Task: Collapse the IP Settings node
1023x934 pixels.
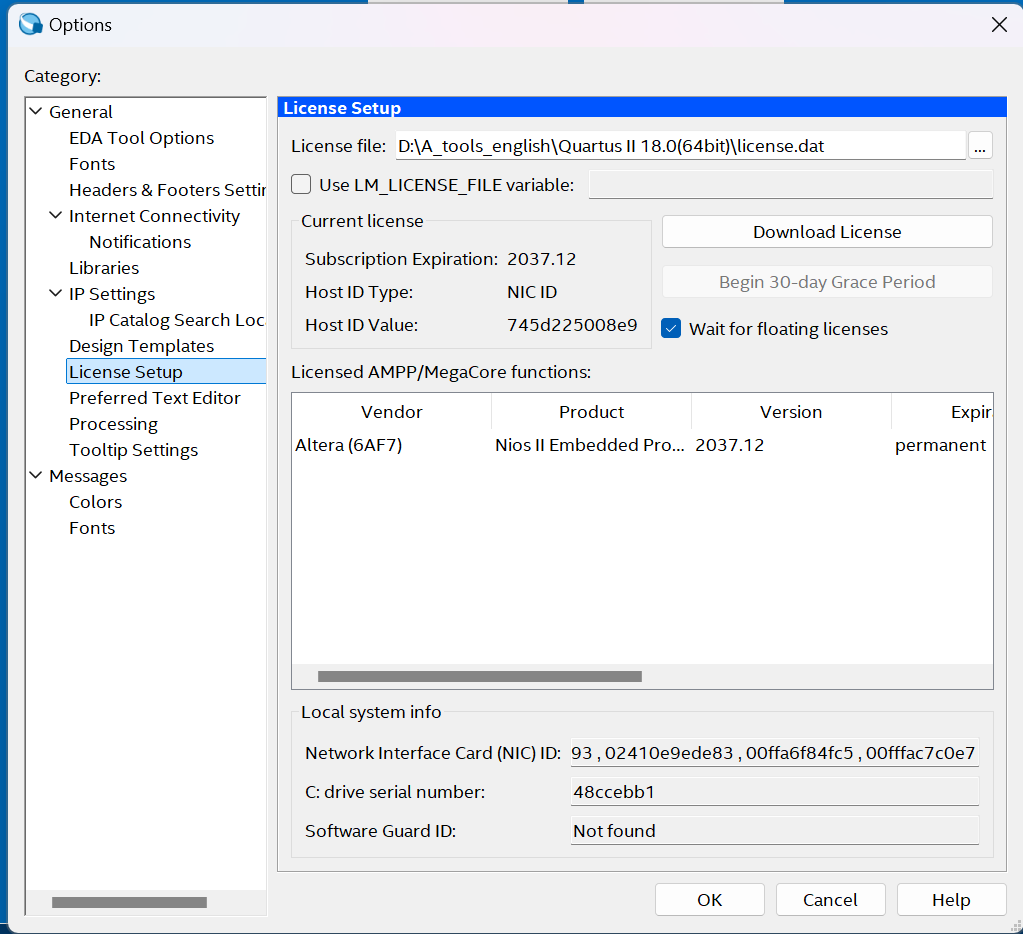Action: click(x=56, y=294)
